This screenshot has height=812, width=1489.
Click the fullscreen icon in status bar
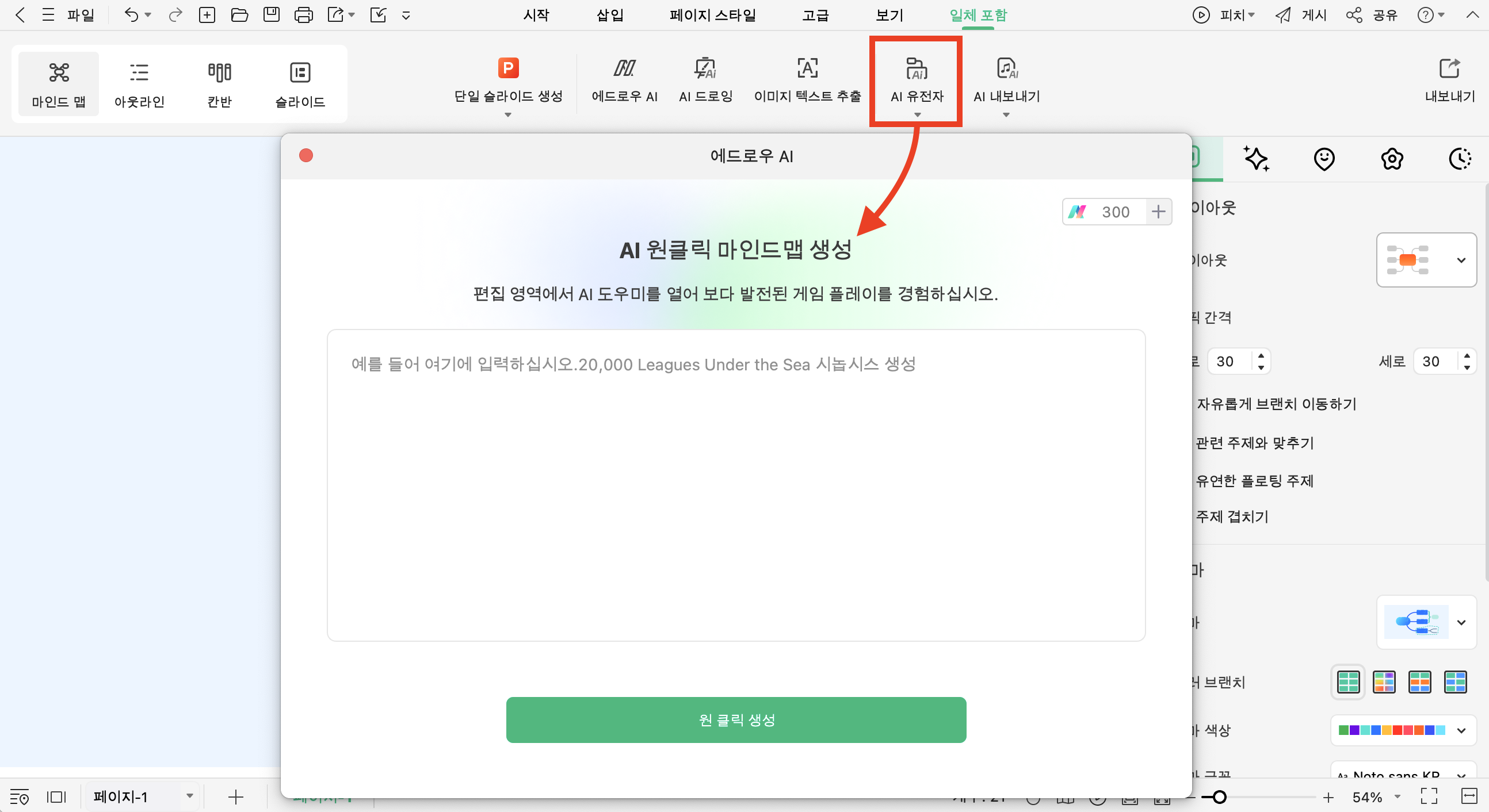(1429, 796)
